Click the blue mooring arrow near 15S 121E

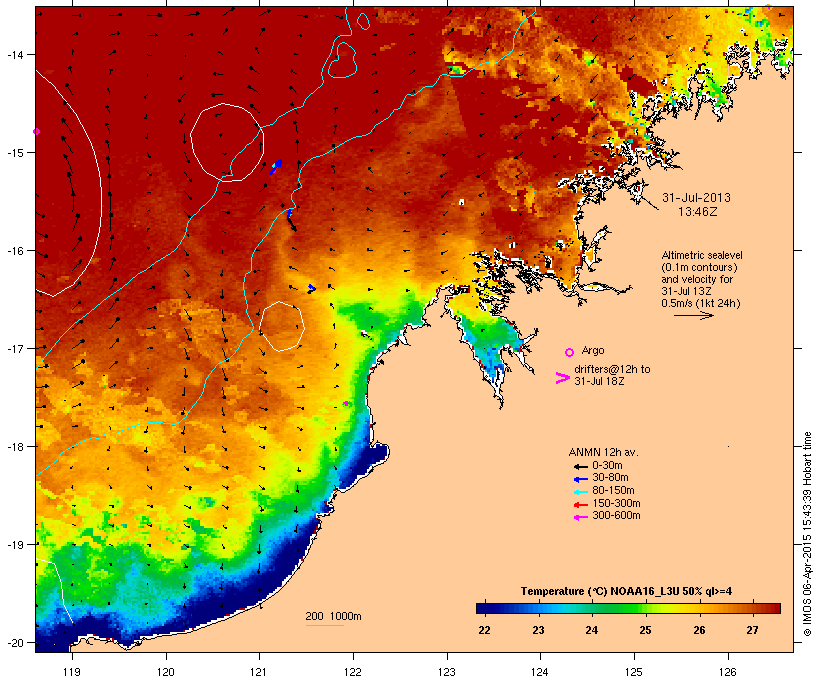(x=276, y=167)
